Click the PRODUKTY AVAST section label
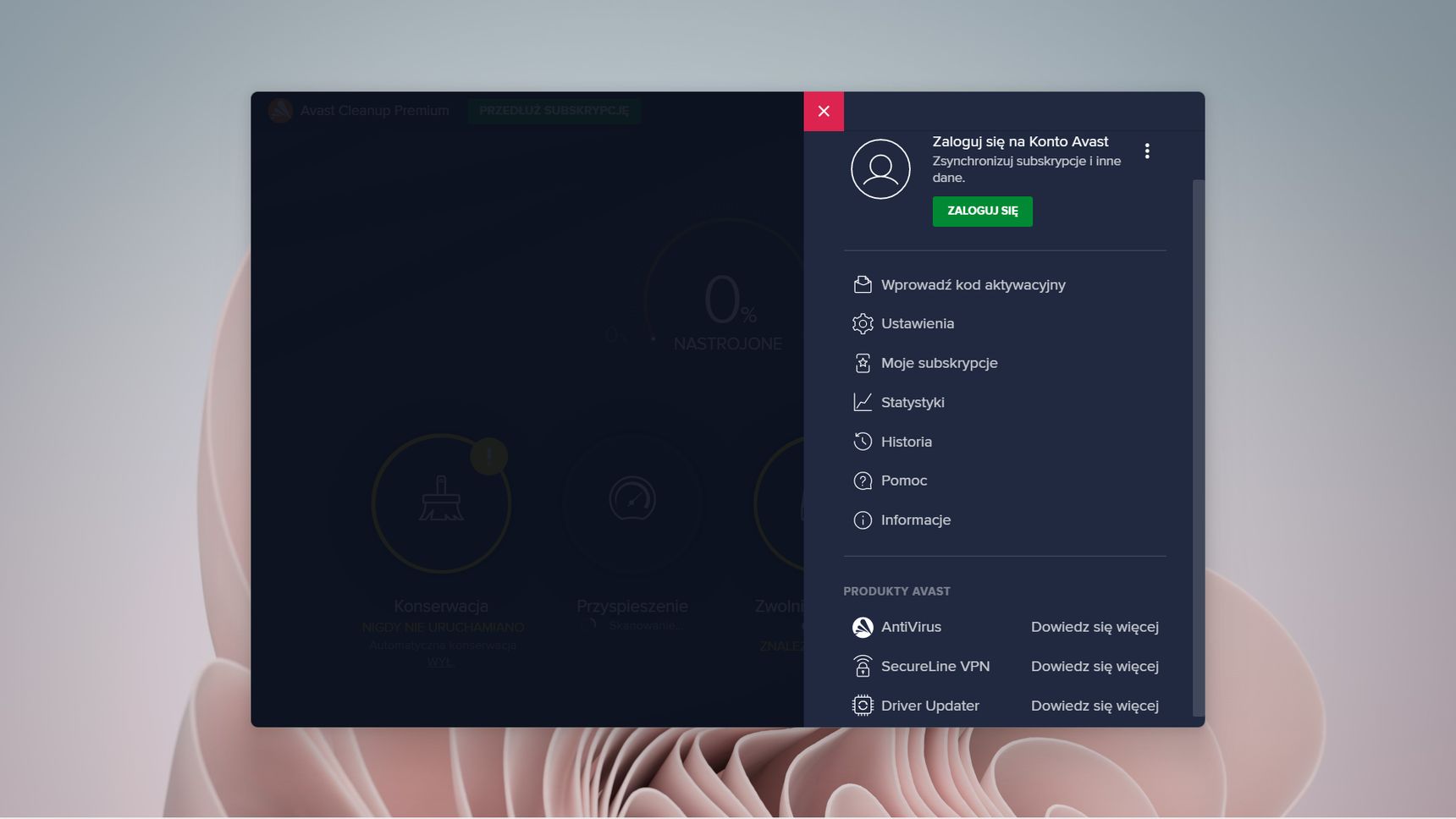Image resolution: width=1456 pixels, height=819 pixels. (896, 591)
